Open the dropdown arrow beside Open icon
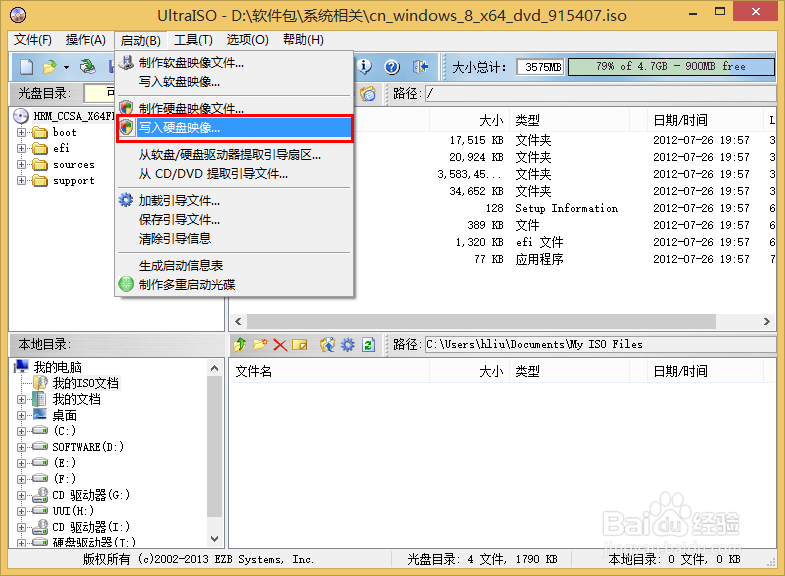This screenshot has width=785, height=576. 66,67
